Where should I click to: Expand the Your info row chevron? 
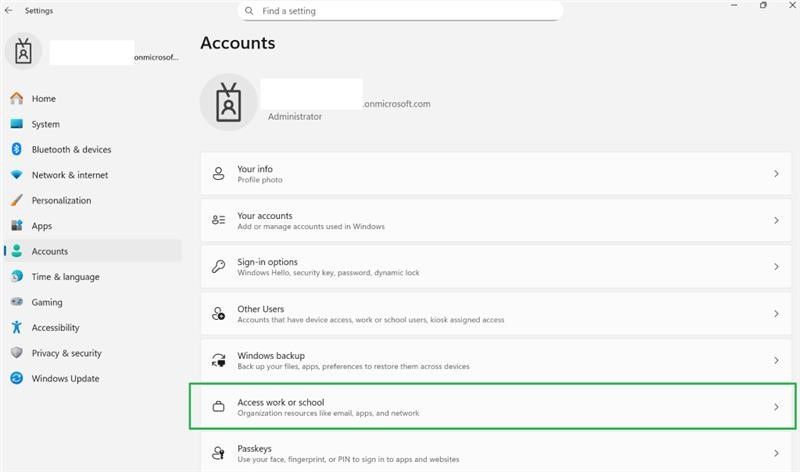(x=776, y=173)
